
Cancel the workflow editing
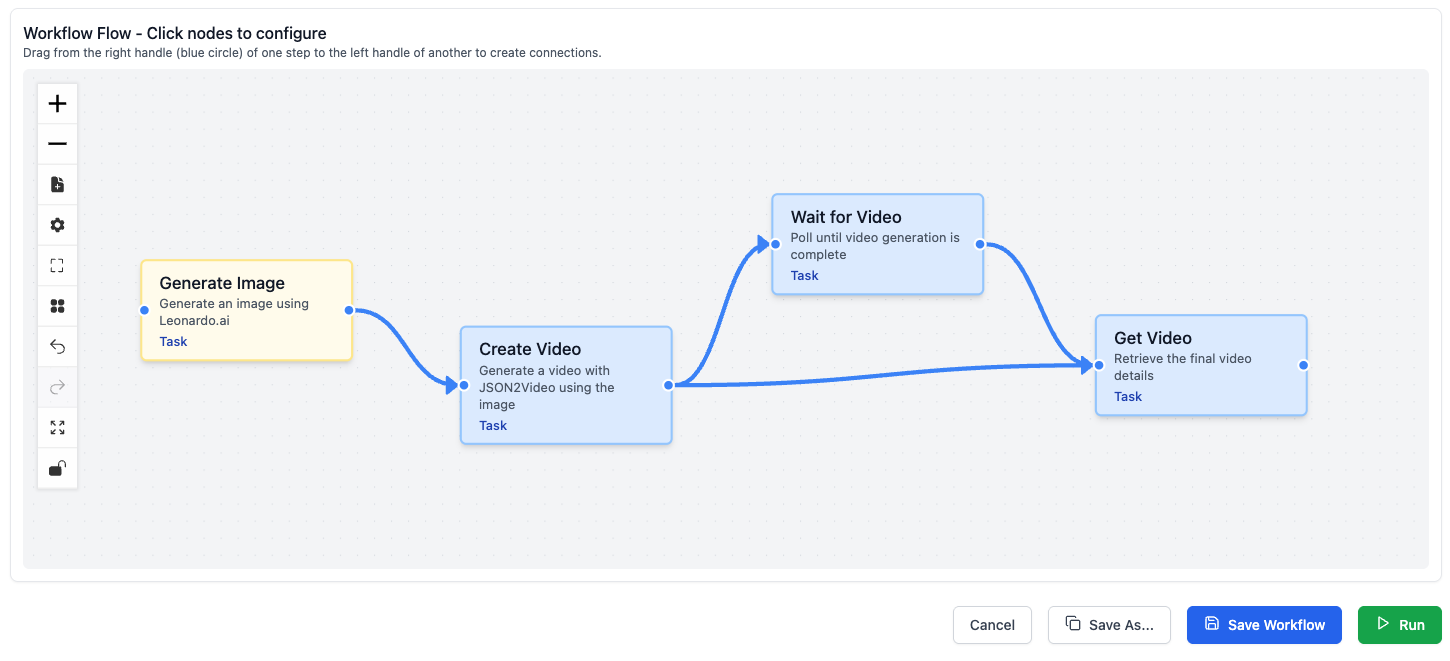click(x=991, y=624)
